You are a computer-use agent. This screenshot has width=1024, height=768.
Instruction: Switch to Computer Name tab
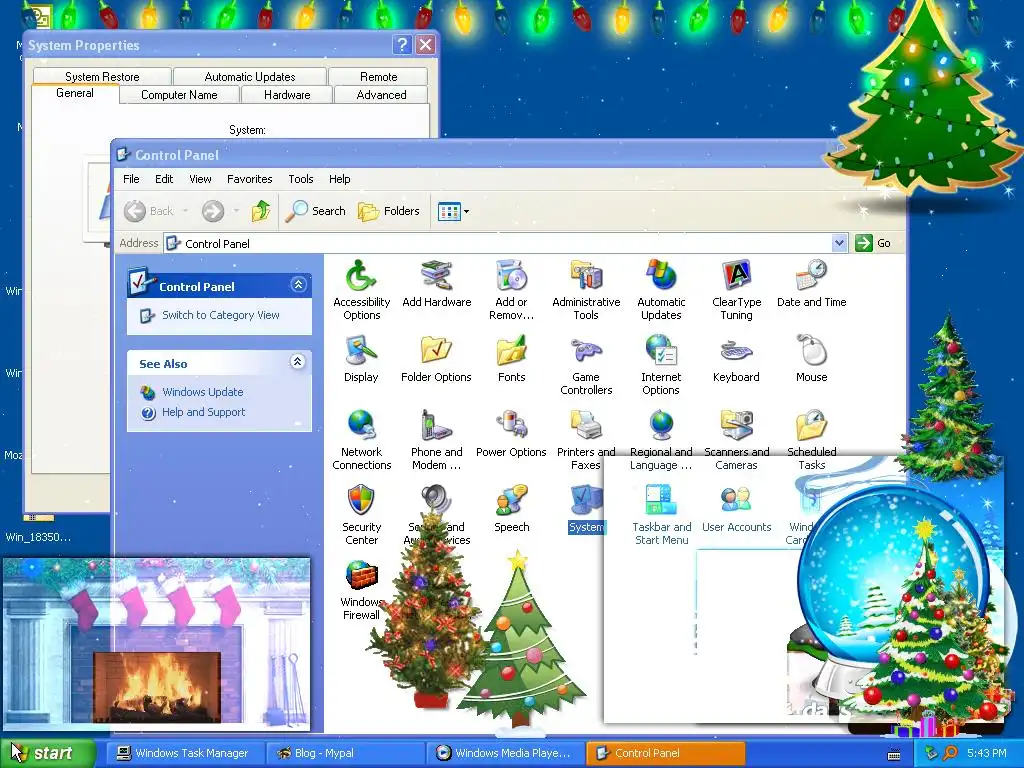click(179, 95)
